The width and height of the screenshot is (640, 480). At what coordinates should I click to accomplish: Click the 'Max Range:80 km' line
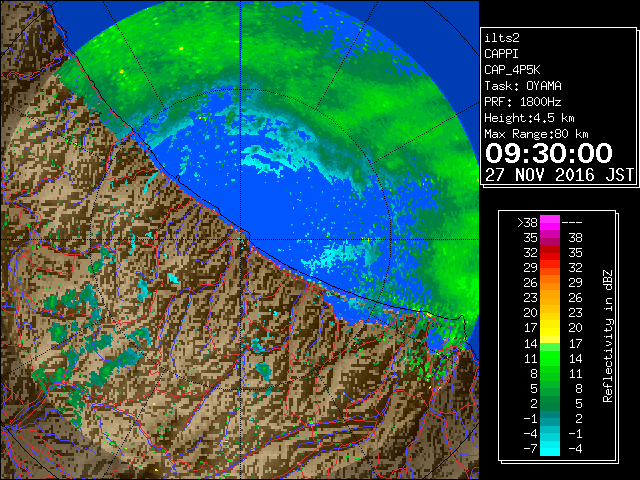[x=536, y=134]
